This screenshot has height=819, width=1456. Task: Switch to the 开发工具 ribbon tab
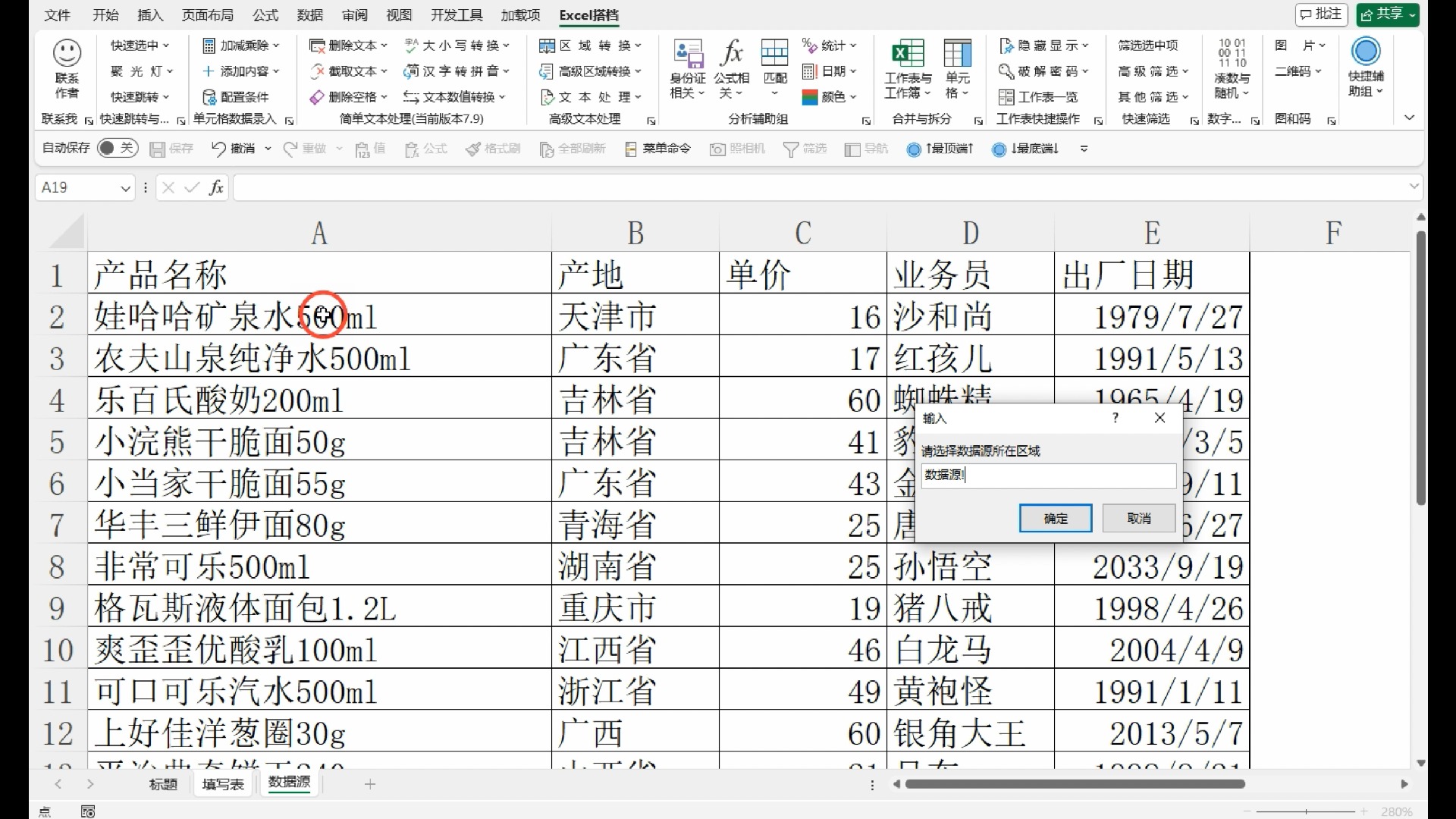click(457, 15)
